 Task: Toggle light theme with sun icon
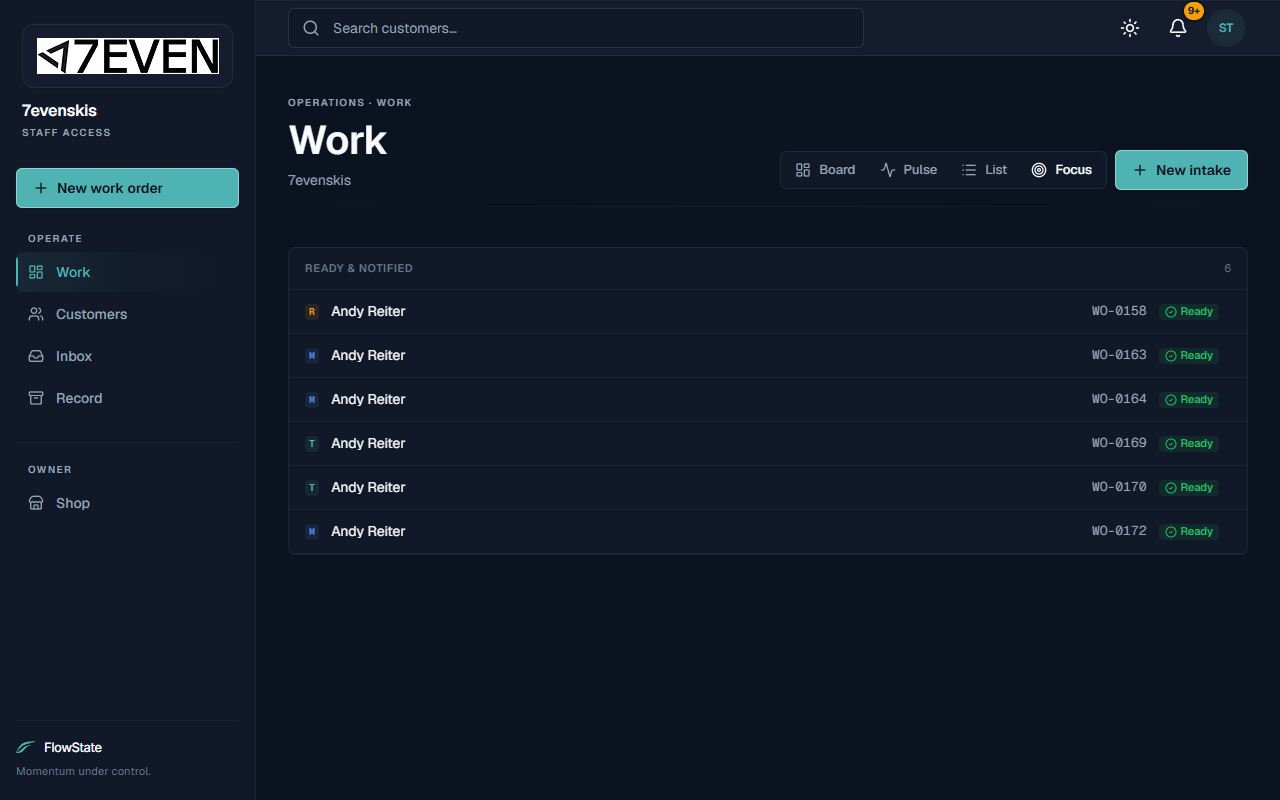(x=1130, y=28)
